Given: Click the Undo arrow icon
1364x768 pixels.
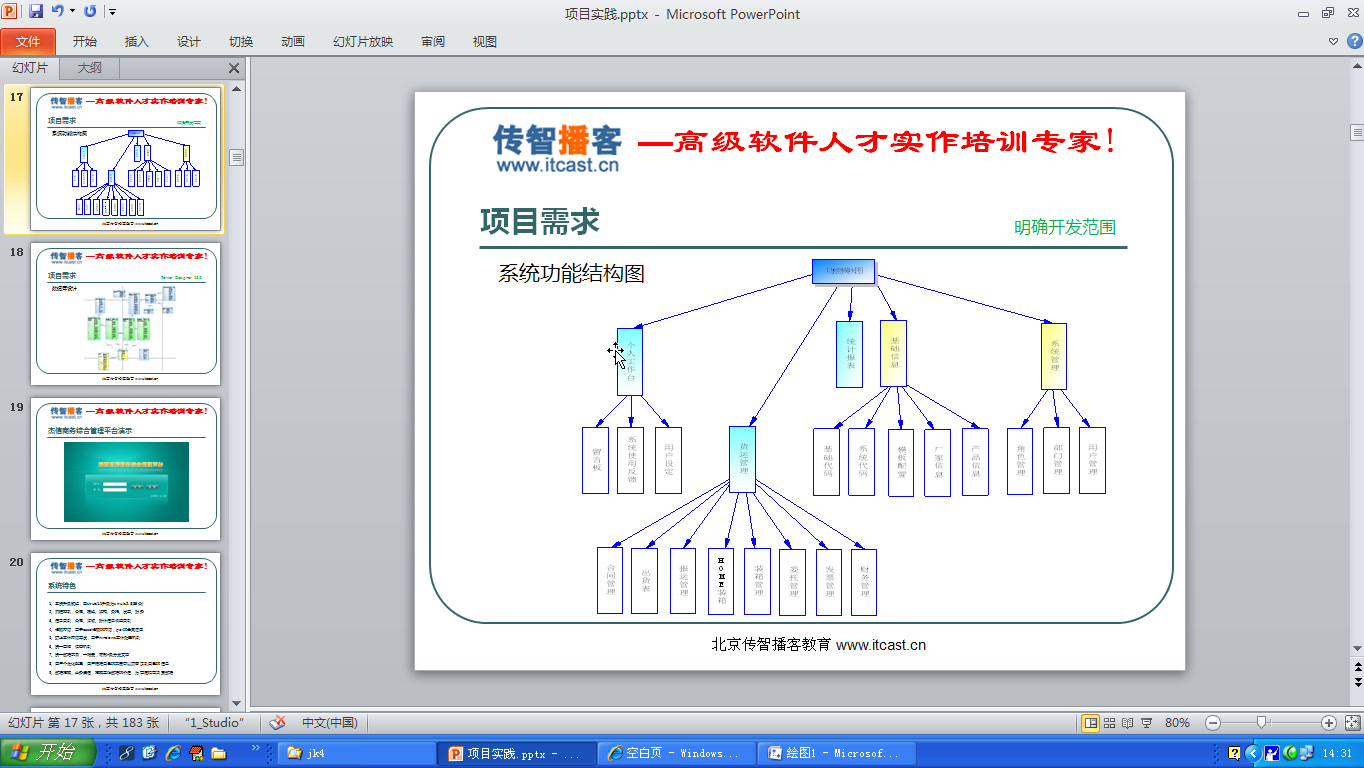Looking at the screenshot, I should click(58, 11).
